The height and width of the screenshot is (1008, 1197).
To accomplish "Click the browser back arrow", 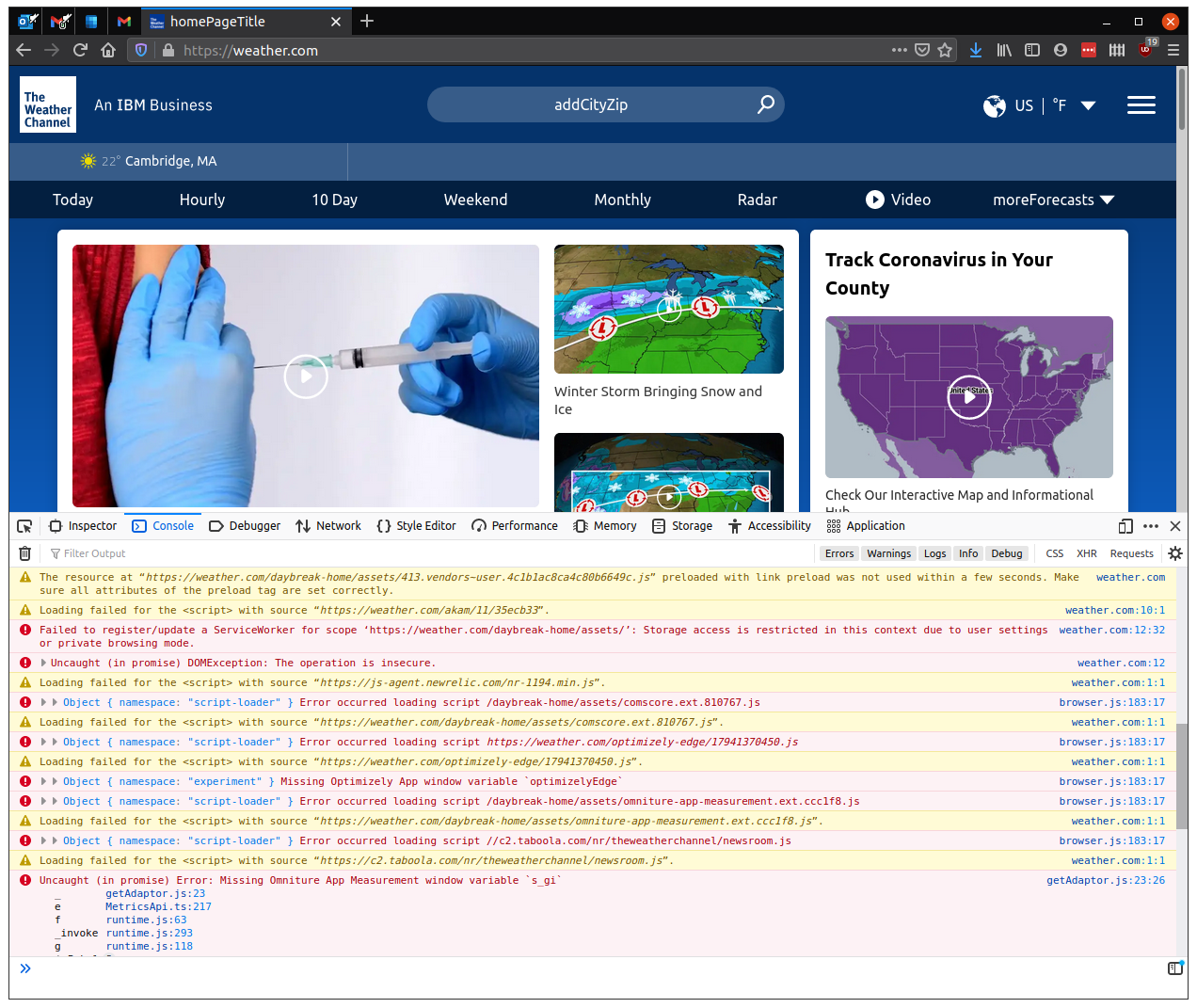I will 24,50.
